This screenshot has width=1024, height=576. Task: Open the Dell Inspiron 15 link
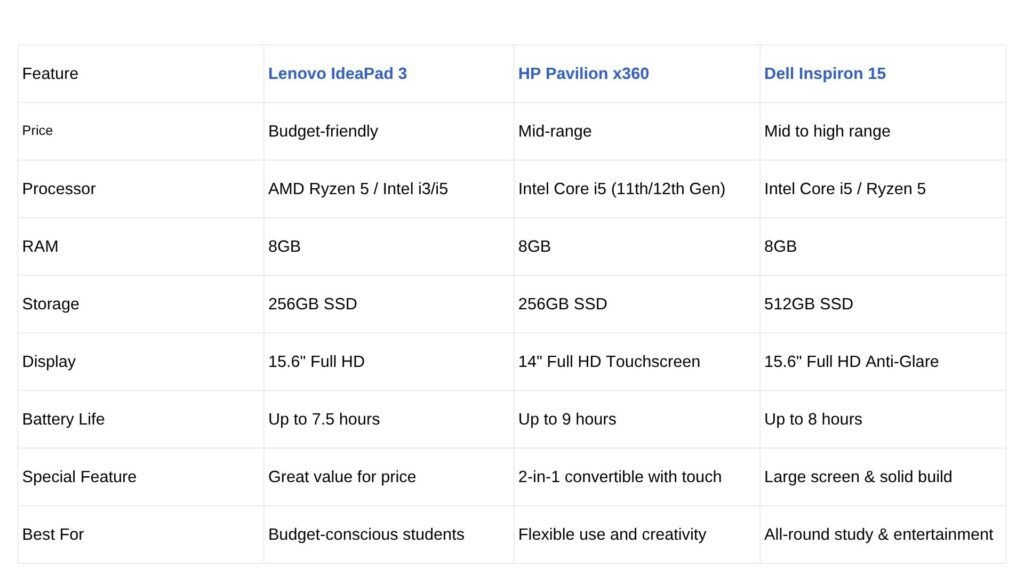(x=825, y=74)
